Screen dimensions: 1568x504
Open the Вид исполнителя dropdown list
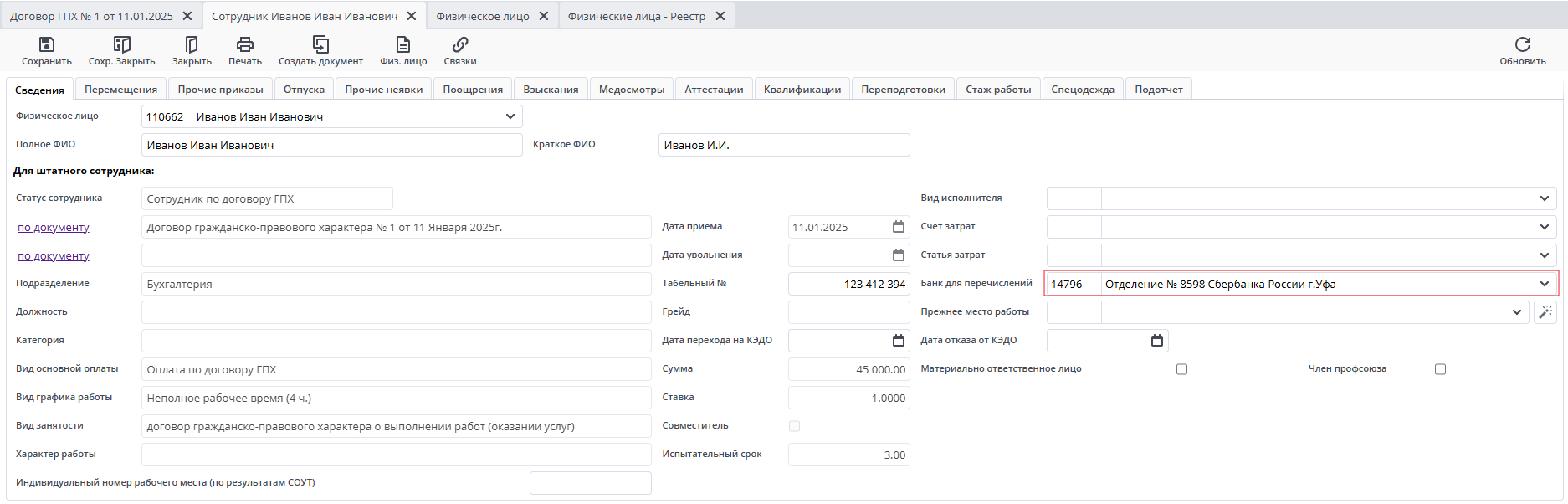[1544, 198]
